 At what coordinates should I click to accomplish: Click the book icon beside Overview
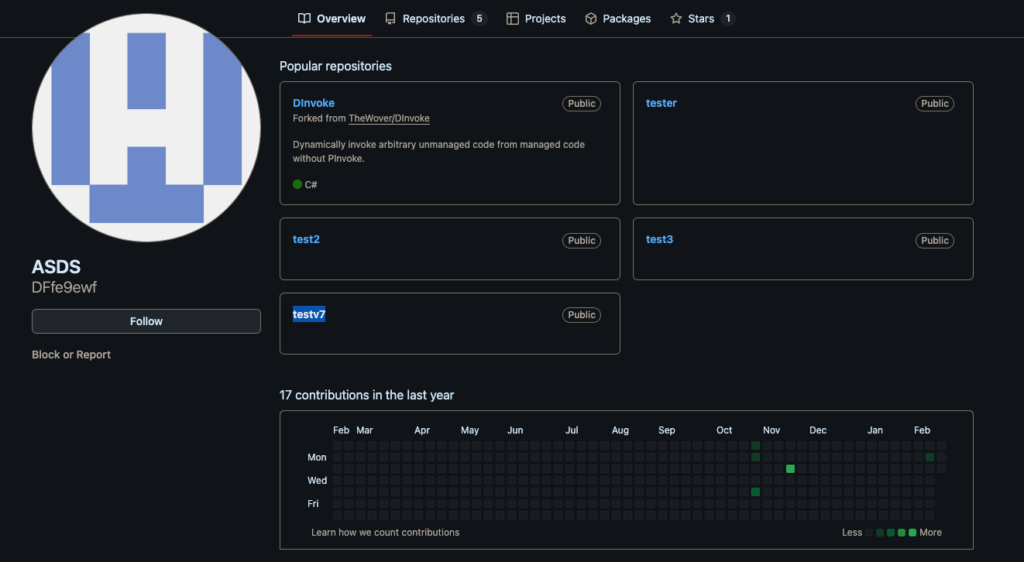point(304,18)
